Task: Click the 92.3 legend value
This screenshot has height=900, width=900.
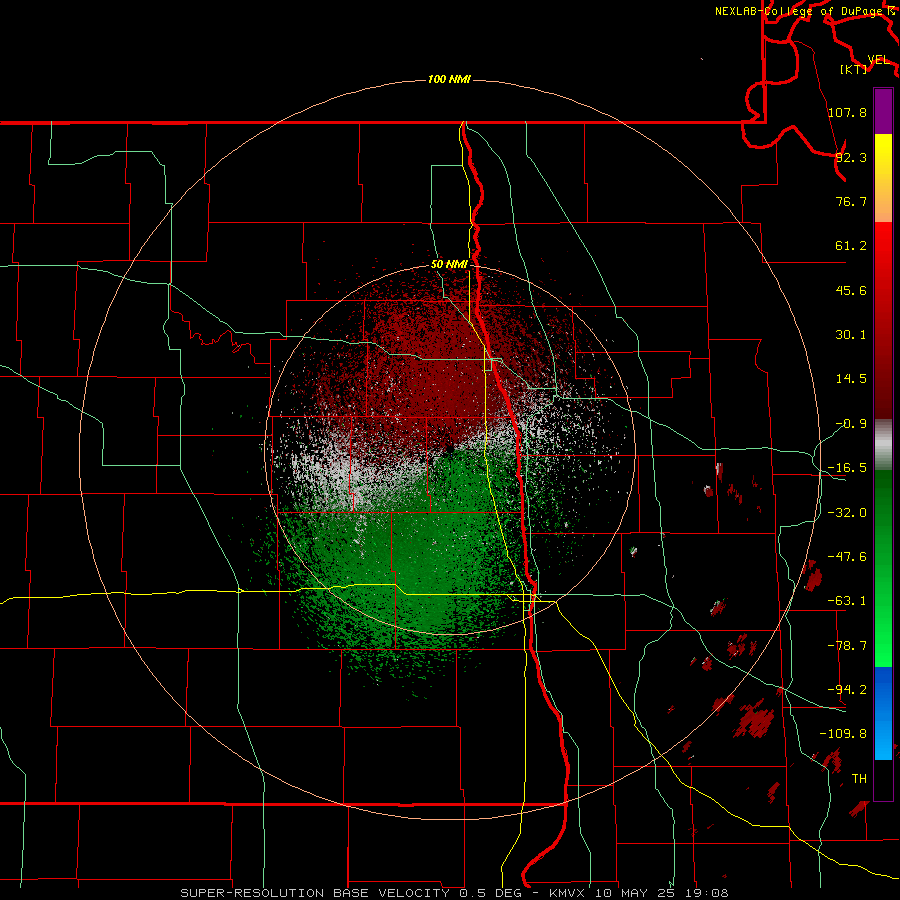Action: click(851, 157)
